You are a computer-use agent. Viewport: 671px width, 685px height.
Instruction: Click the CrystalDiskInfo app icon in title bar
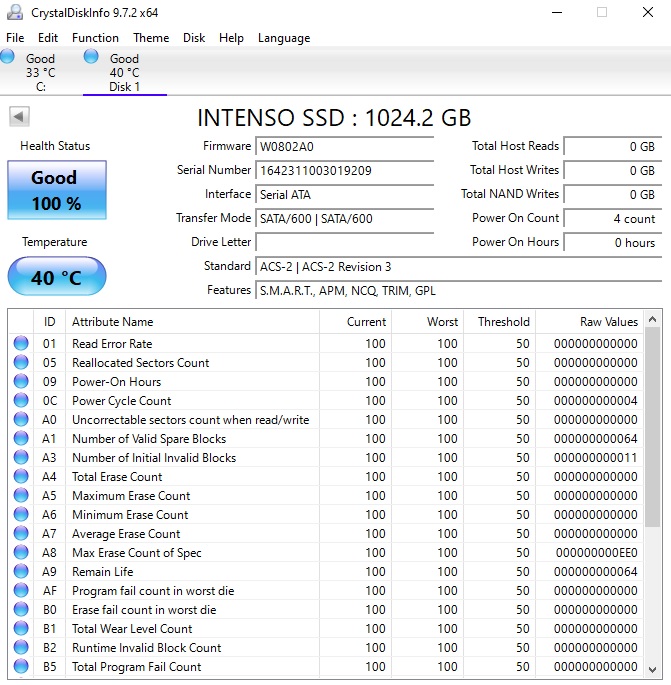(14, 13)
